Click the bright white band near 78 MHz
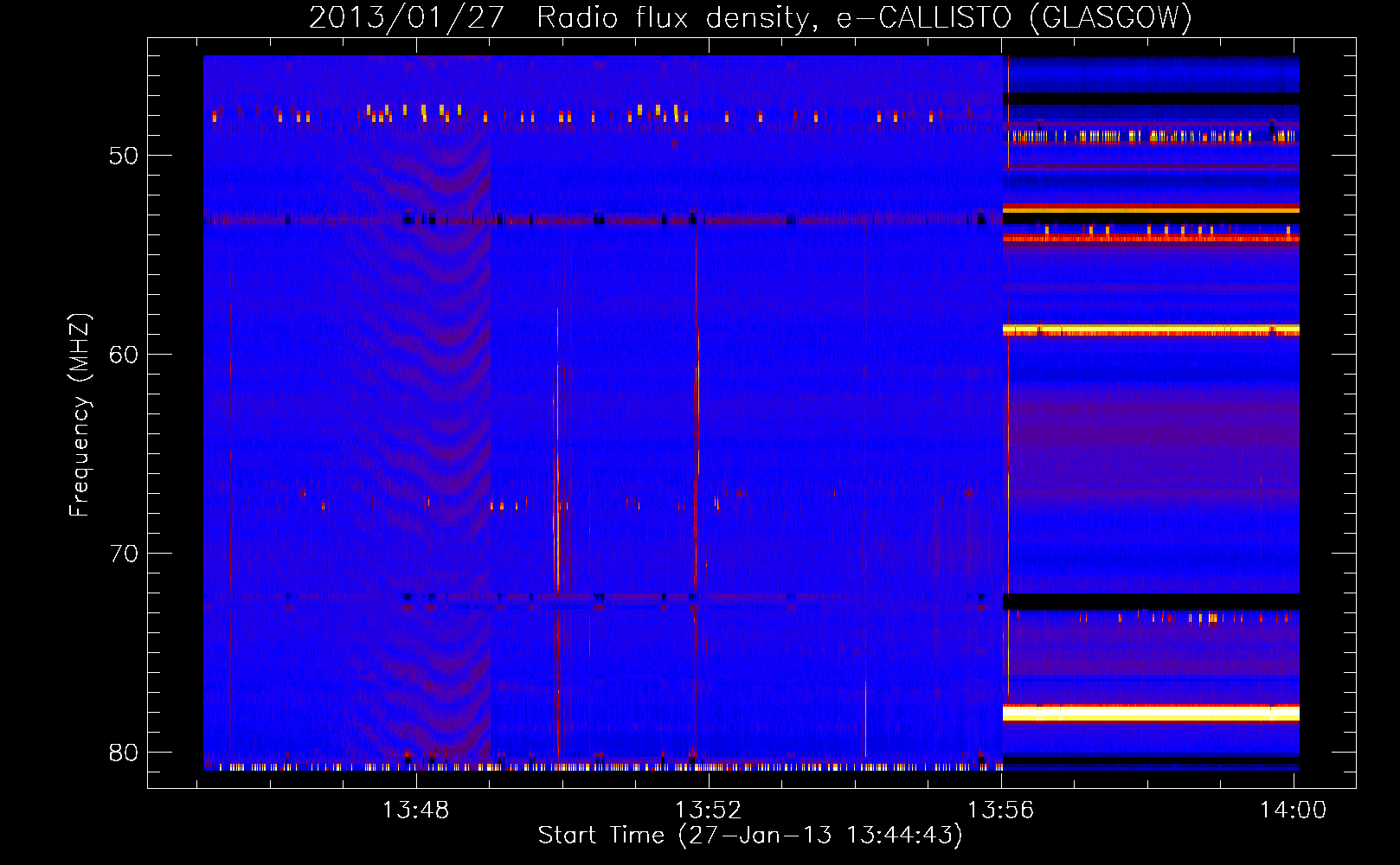 coord(1151,713)
